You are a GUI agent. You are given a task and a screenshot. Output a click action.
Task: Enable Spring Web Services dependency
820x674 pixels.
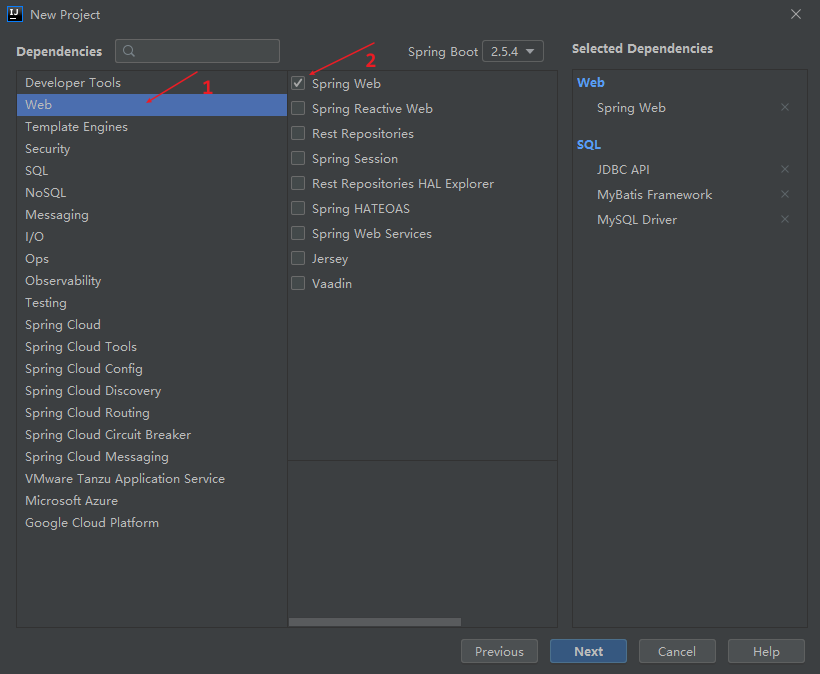tap(298, 233)
